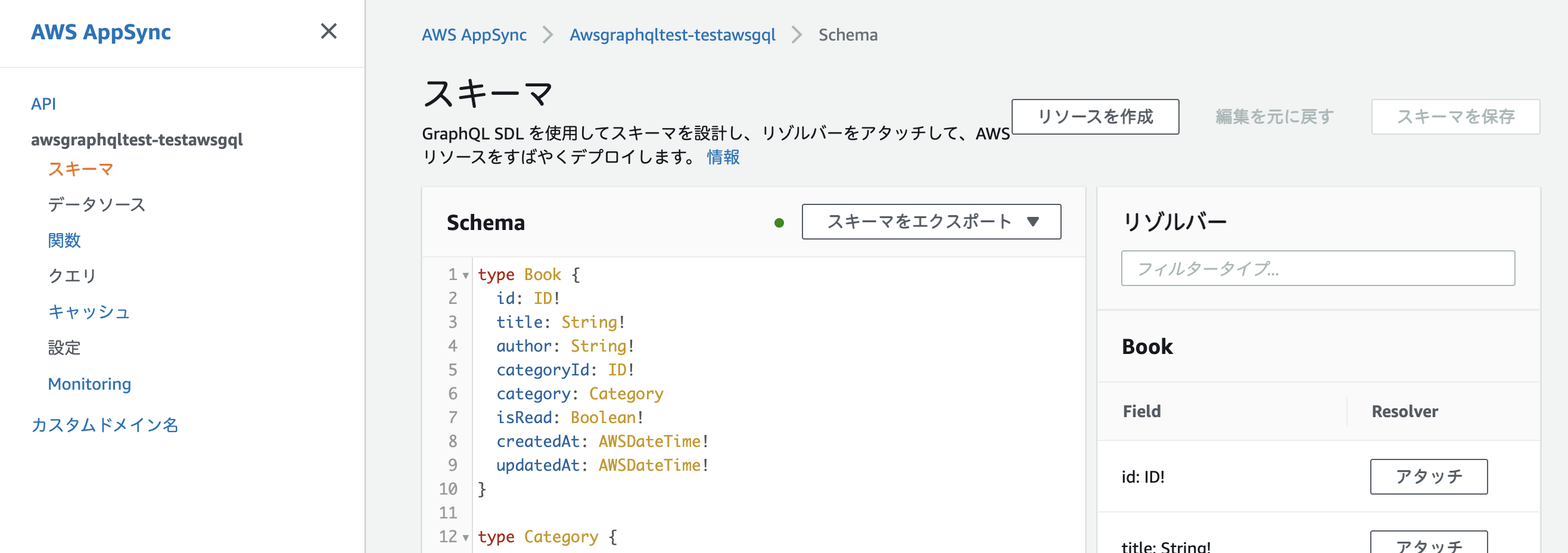The width and height of the screenshot is (1568, 553).
Task: Collapse type Book block fold arrow
Action: point(466,275)
